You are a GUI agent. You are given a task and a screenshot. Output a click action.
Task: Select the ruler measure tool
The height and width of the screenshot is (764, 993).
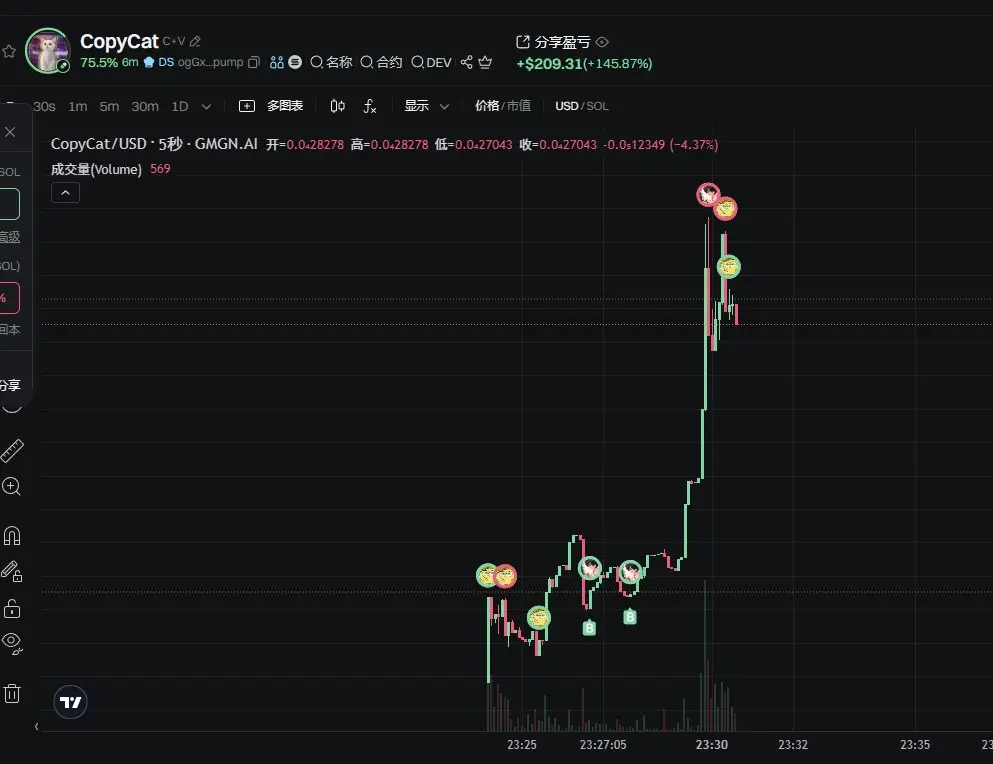tap(12, 450)
